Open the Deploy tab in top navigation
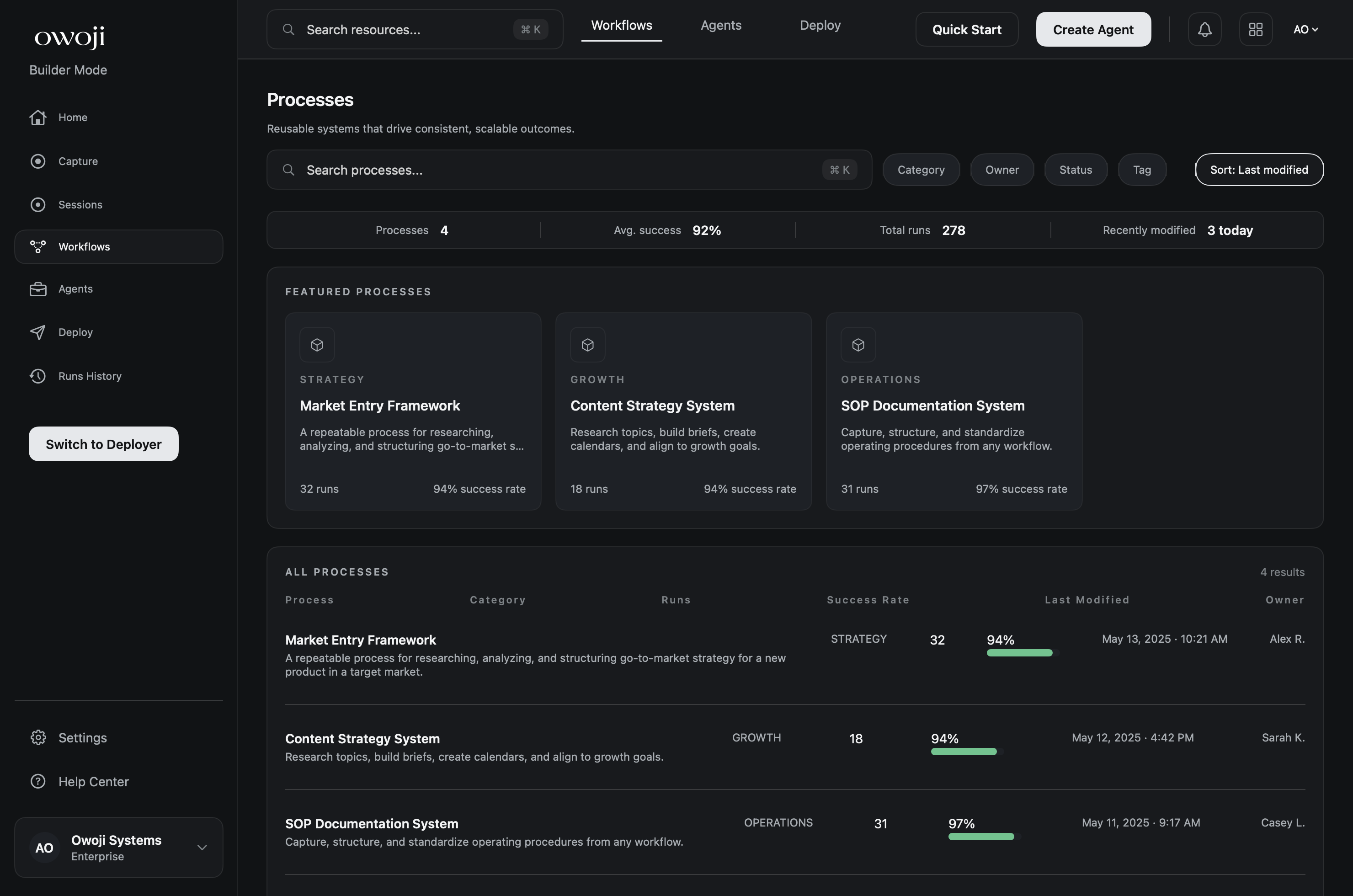1353x896 pixels. coord(820,25)
